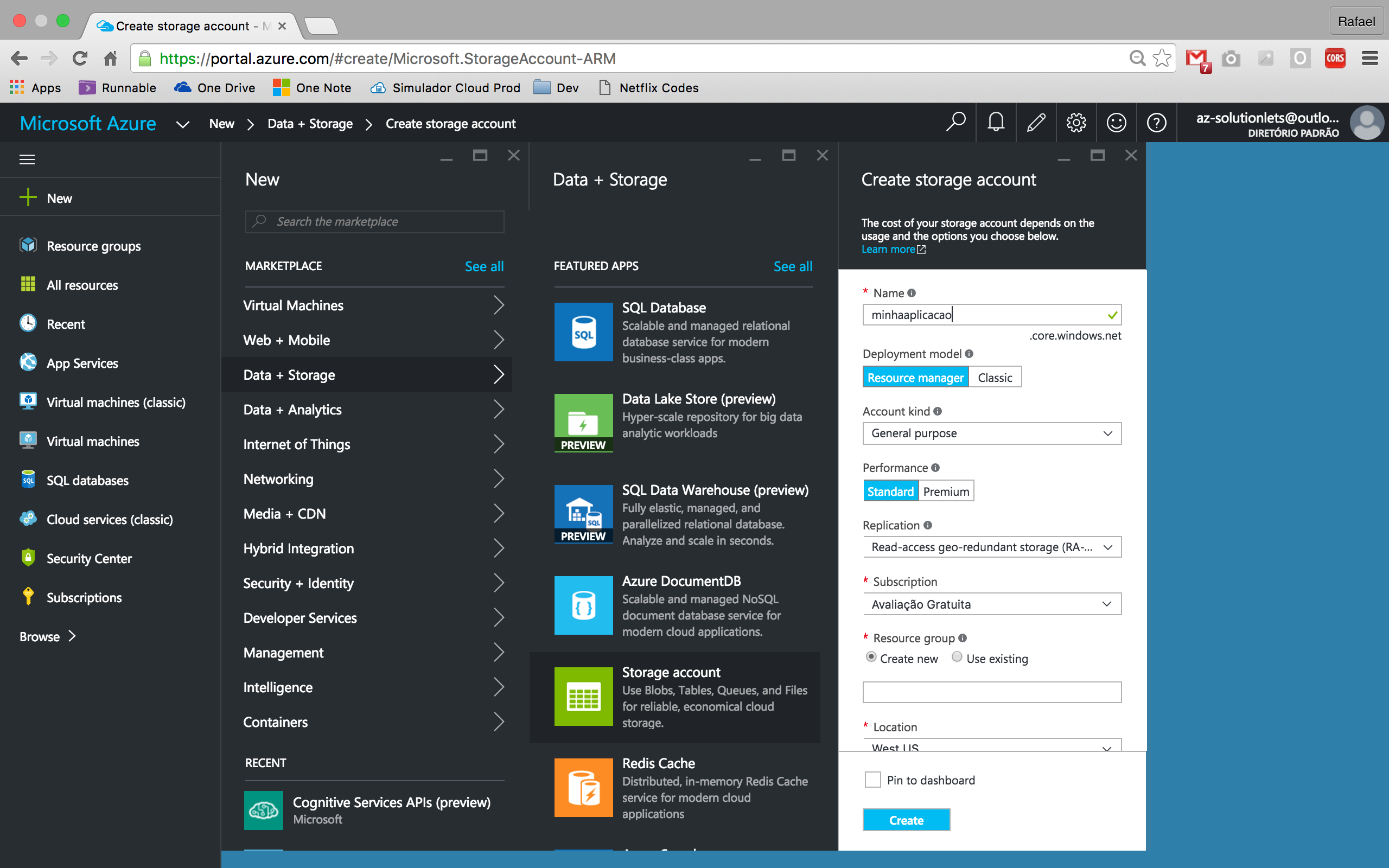Select Data + Storage breadcrumb item

click(310, 124)
